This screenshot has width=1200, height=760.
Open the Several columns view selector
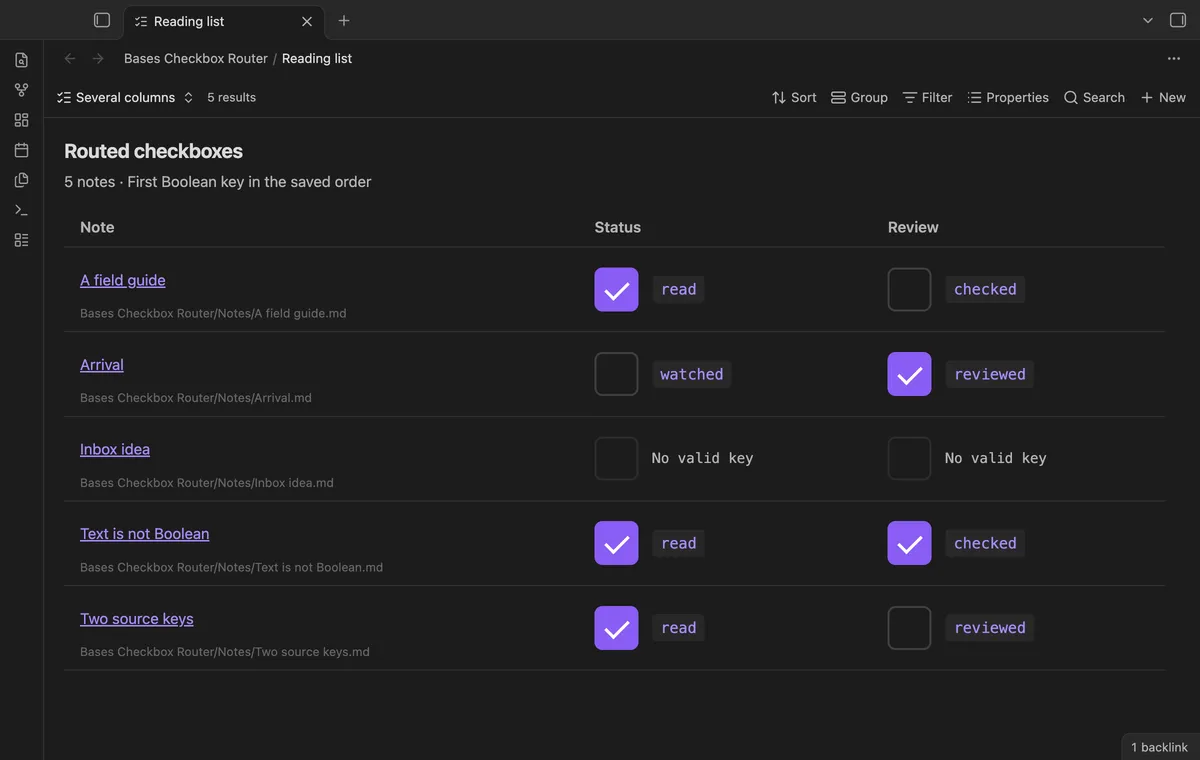[125, 97]
